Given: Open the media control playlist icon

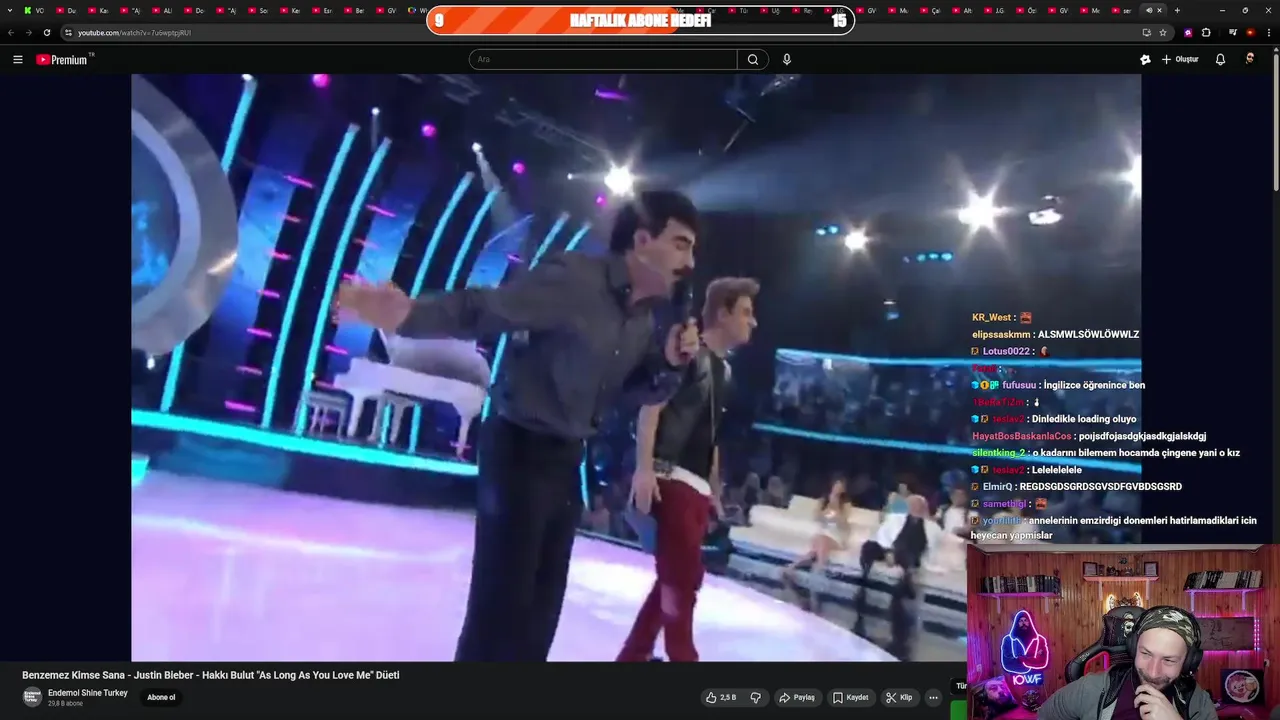Looking at the screenshot, I should 1233,32.
